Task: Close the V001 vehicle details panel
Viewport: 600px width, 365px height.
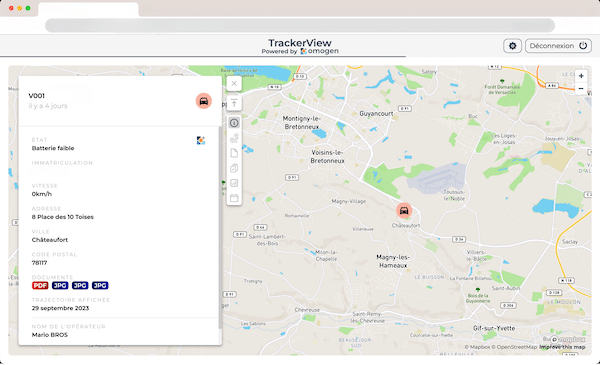Action: click(234, 84)
